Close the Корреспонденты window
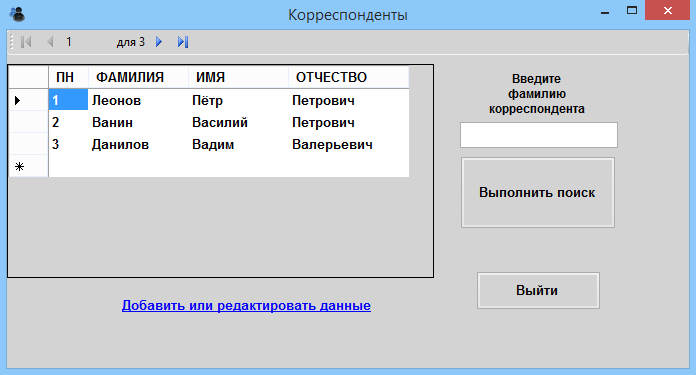 click(667, 11)
